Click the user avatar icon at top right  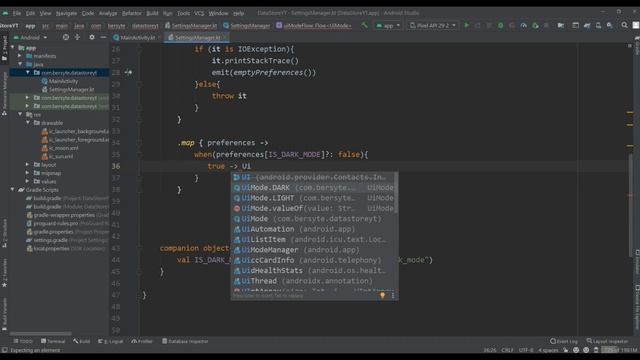tap(636, 25)
